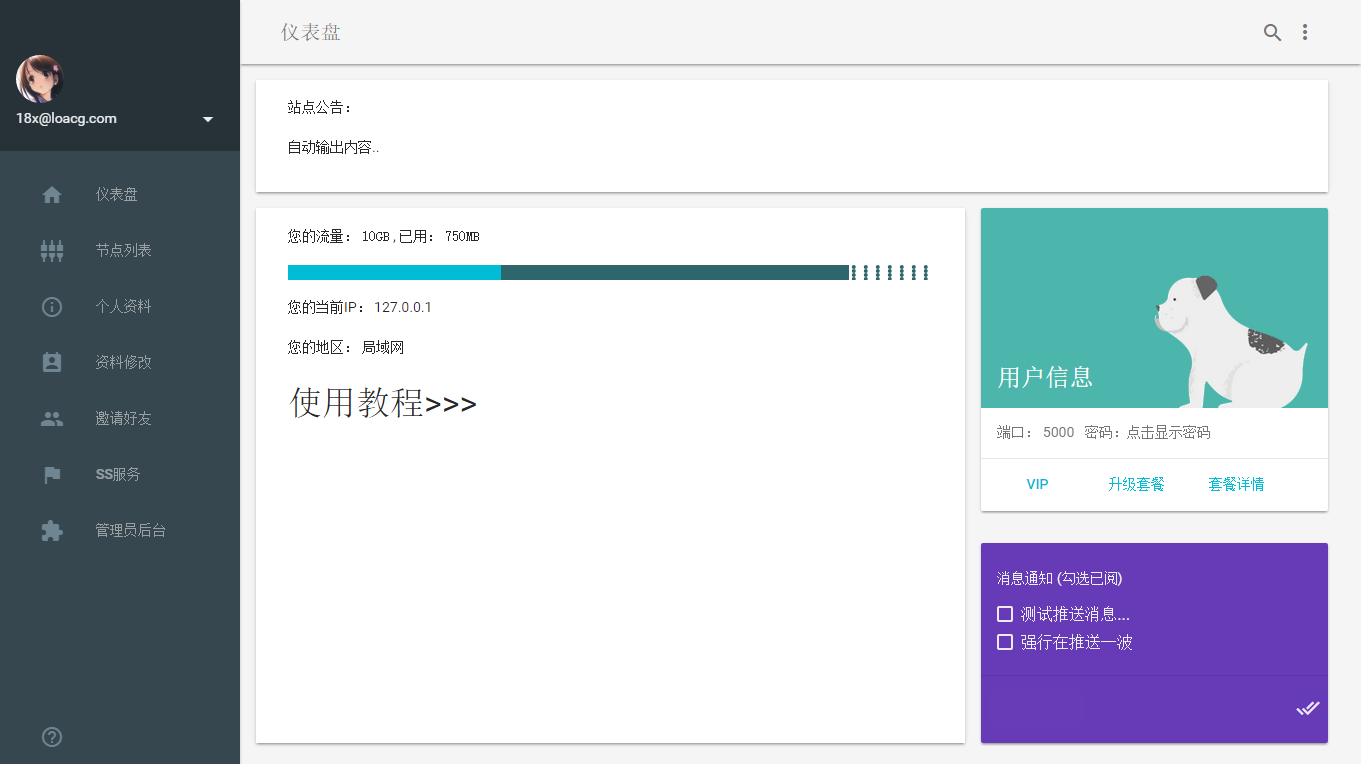Expand the account menu under 18x@loacg.com
1361x764 pixels.
coord(207,118)
